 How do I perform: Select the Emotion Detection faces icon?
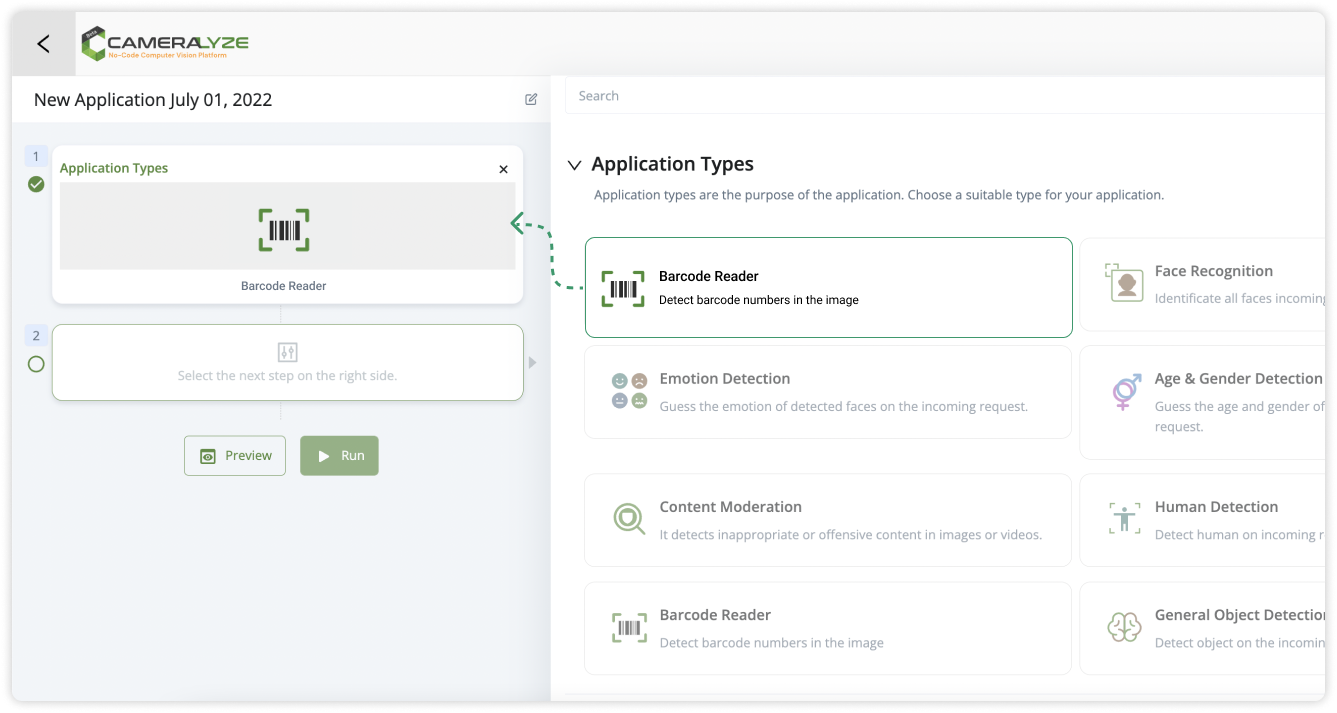tap(629, 391)
